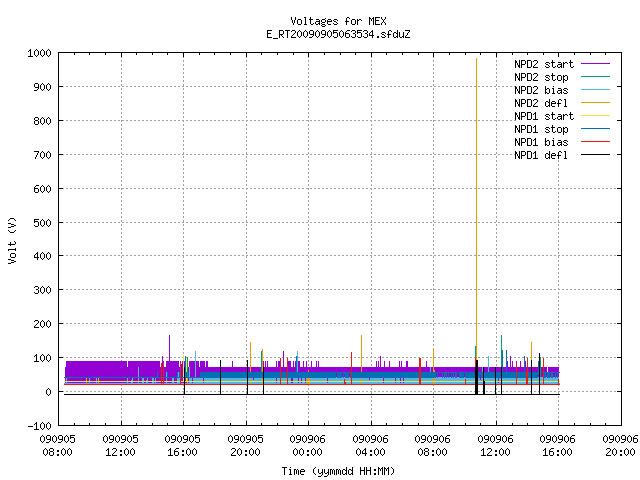Click the 600 y-axis tick label
The height and width of the screenshot is (480, 640).
42,189
